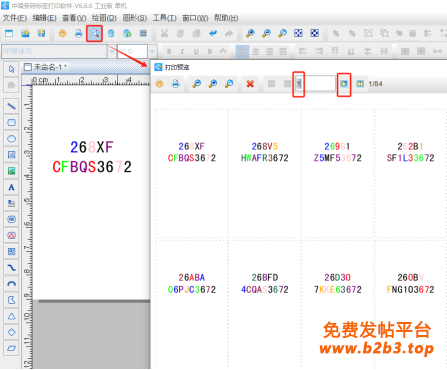Open the 文件(F) menu

click(15, 18)
